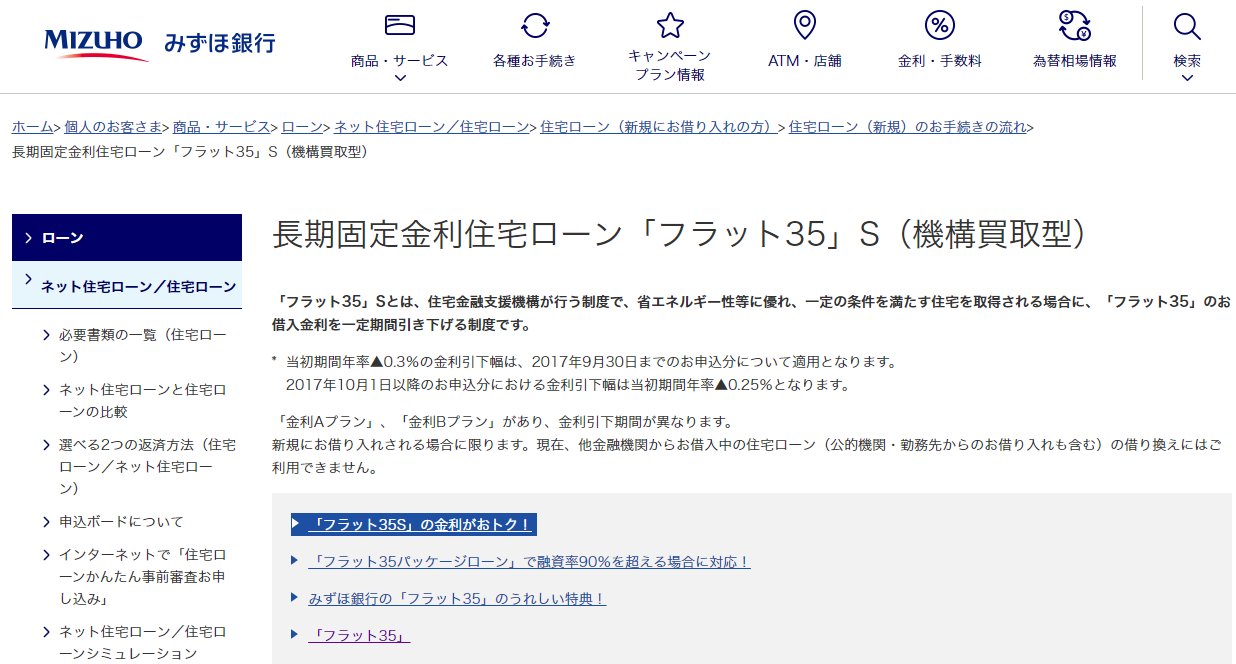The height and width of the screenshot is (664, 1236).
Task: Click the みずほ銀行 text logo
Action: point(220,43)
